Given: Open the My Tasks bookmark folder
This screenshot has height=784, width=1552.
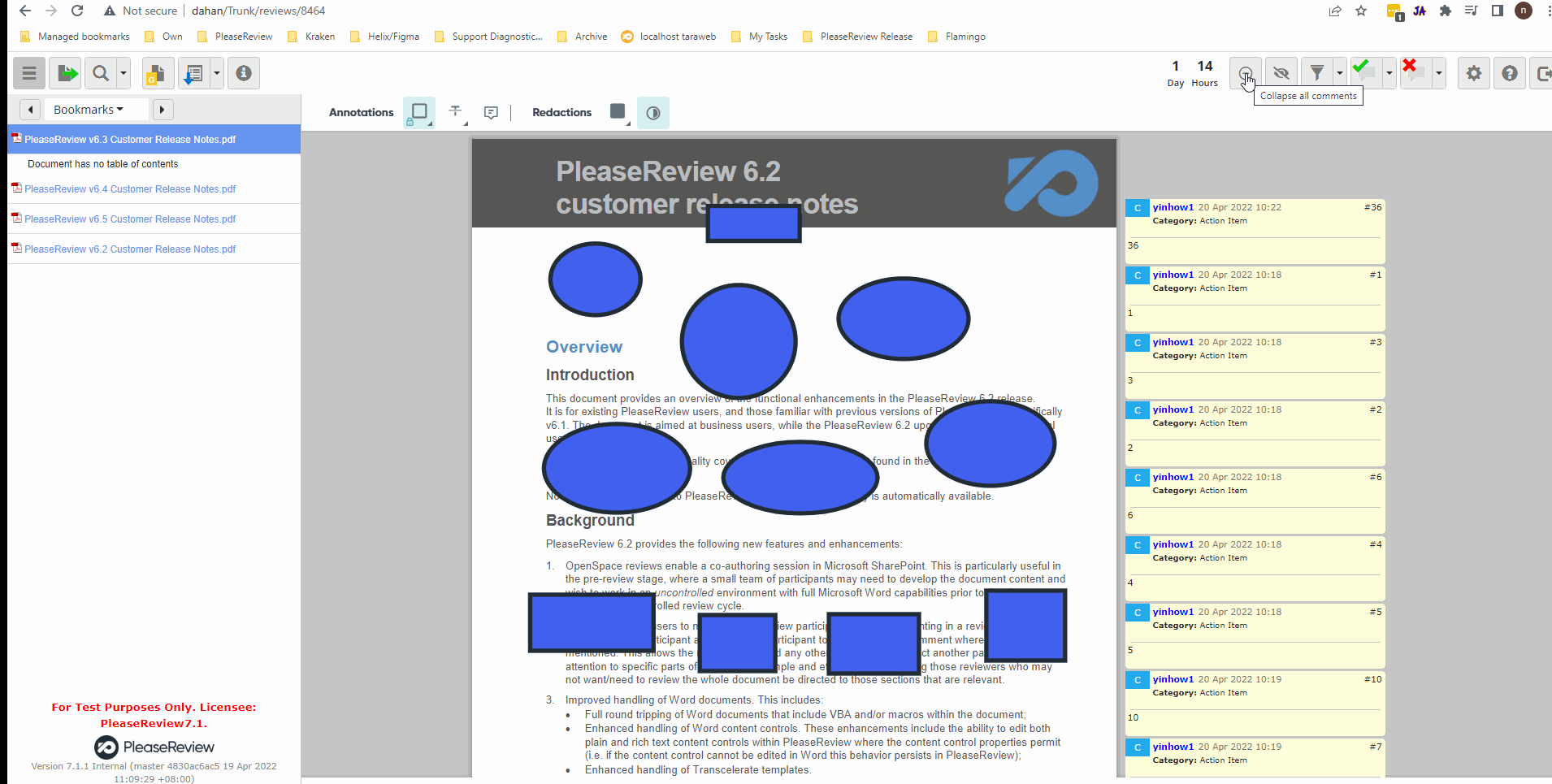Looking at the screenshot, I should coord(759,37).
